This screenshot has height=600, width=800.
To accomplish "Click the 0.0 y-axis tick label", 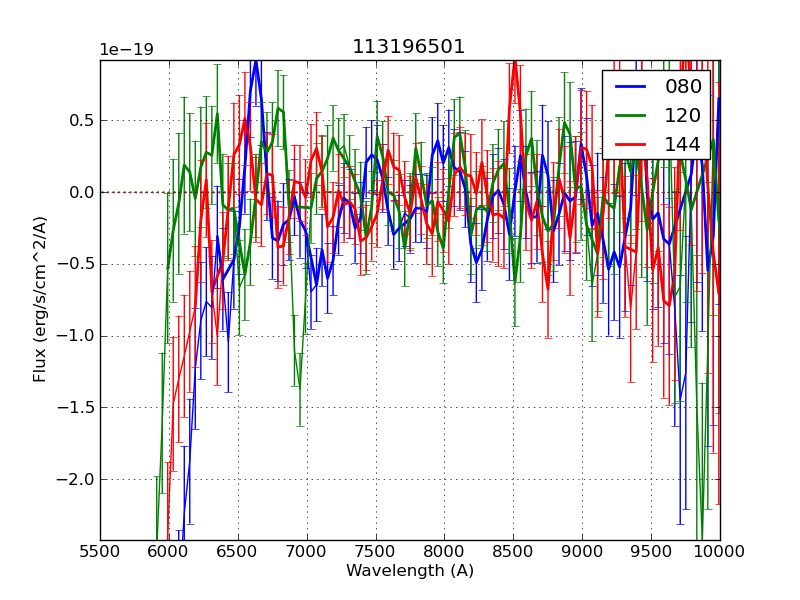I will [80, 193].
